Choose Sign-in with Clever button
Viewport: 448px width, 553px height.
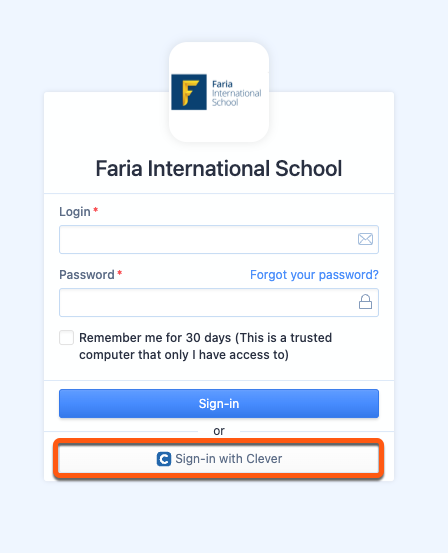219,459
